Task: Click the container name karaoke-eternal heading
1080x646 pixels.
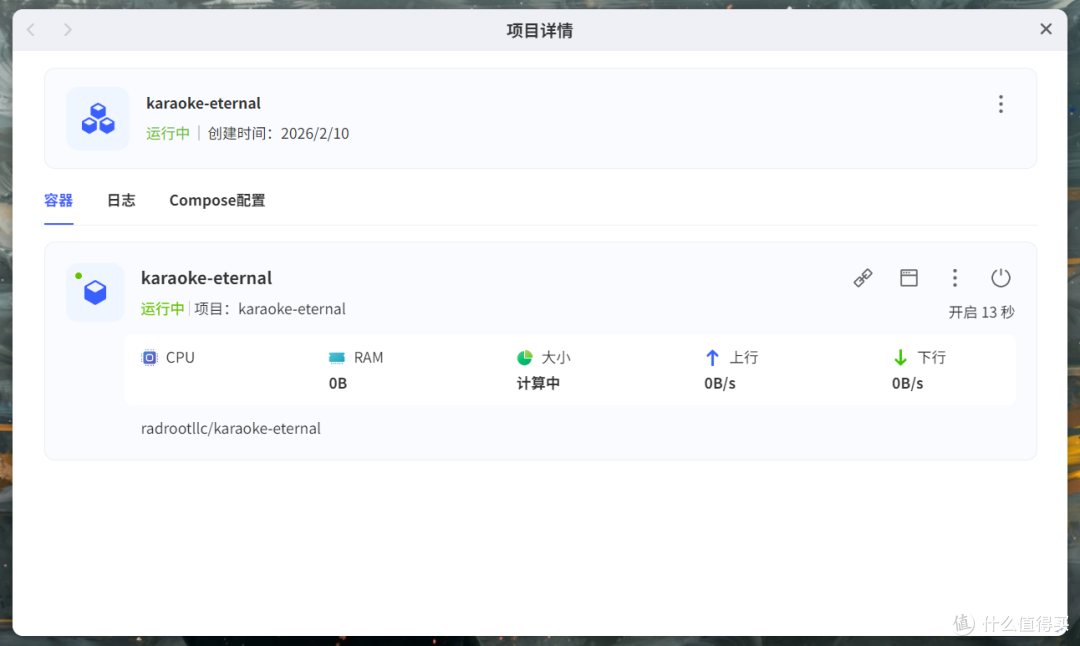Action: (x=207, y=278)
